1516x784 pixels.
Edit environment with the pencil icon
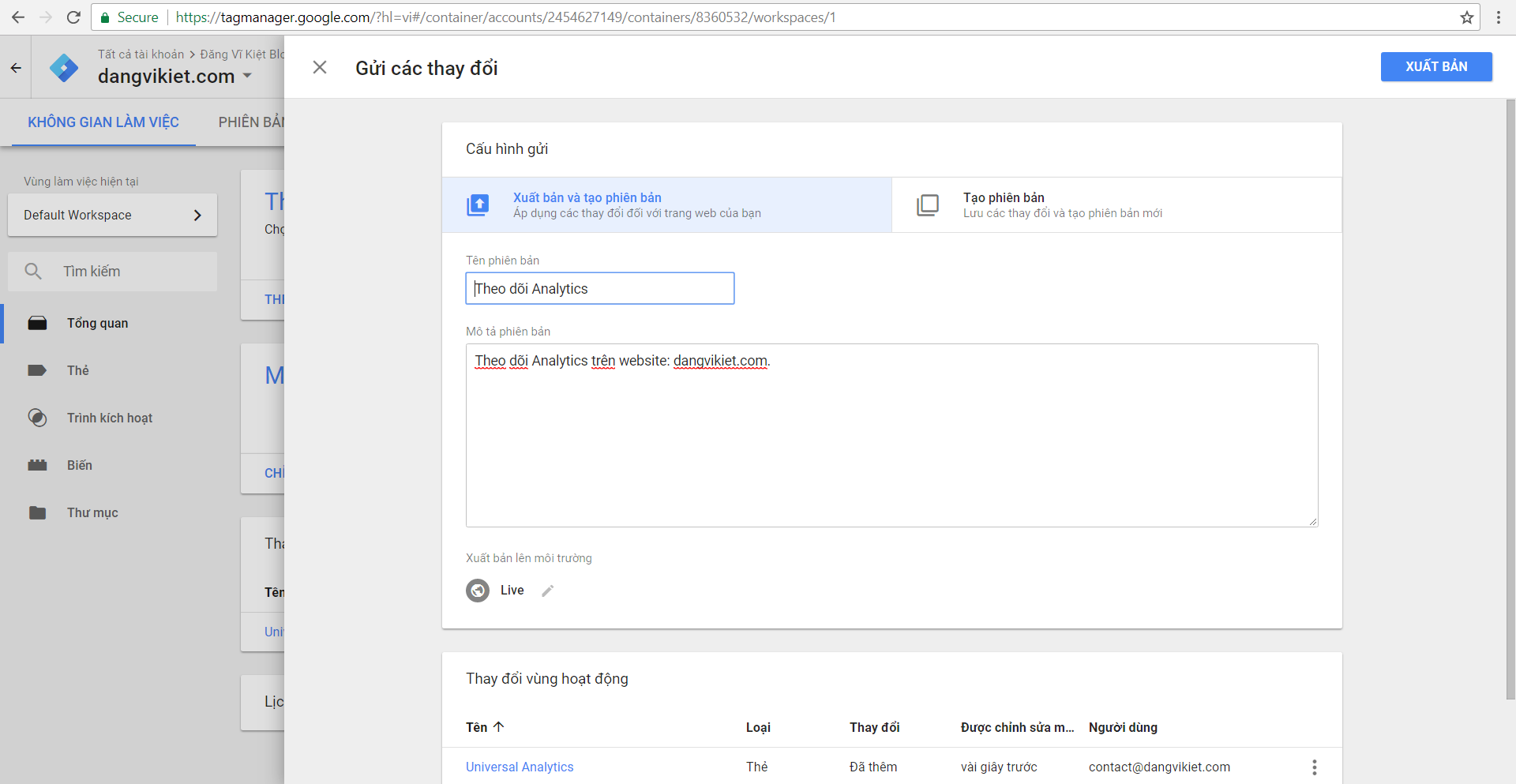pos(548,591)
